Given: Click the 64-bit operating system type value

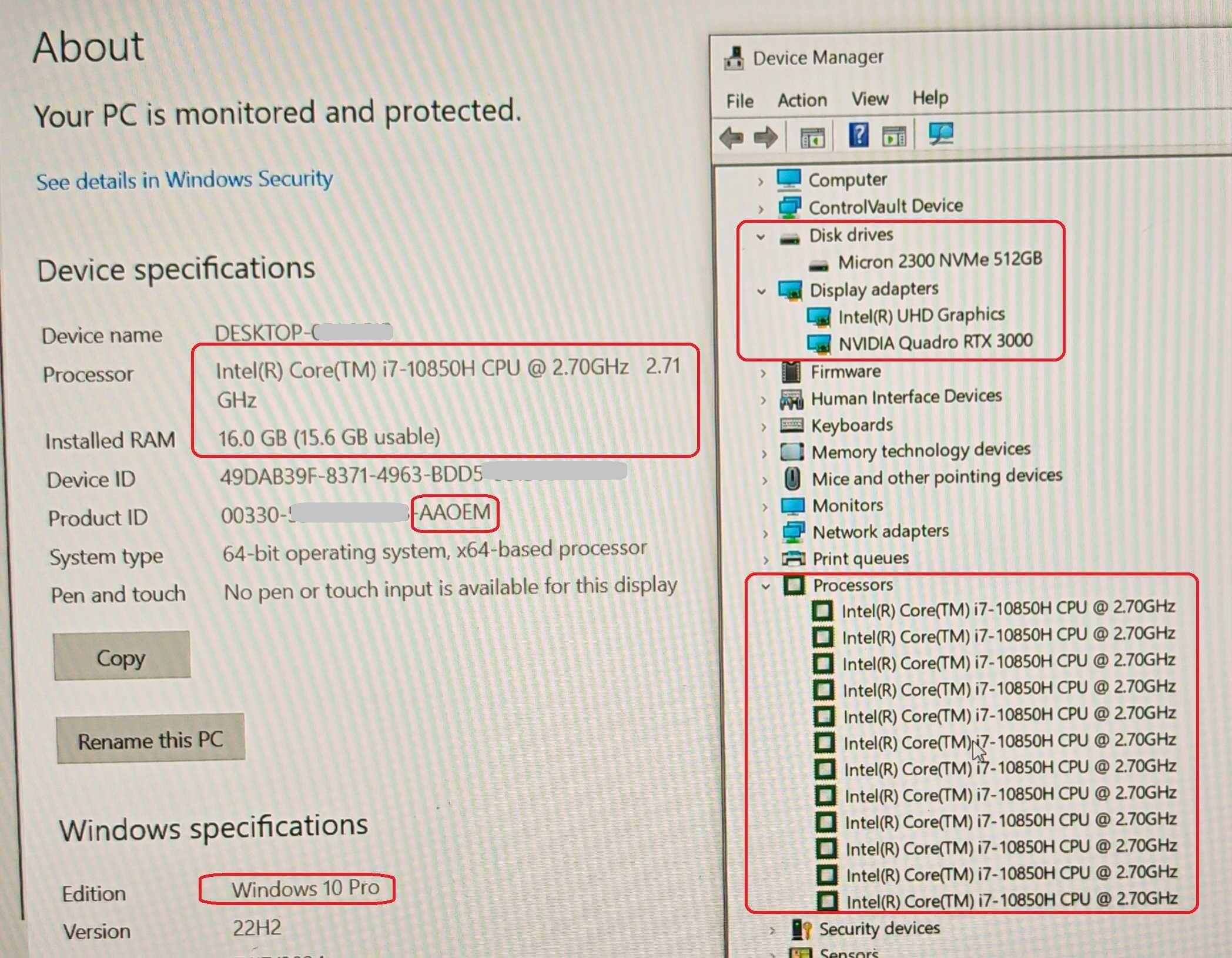Looking at the screenshot, I should 434,551.
